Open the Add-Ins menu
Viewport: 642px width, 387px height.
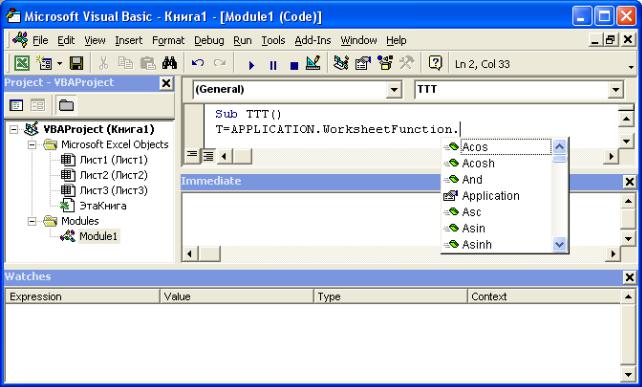(x=312, y=40)
